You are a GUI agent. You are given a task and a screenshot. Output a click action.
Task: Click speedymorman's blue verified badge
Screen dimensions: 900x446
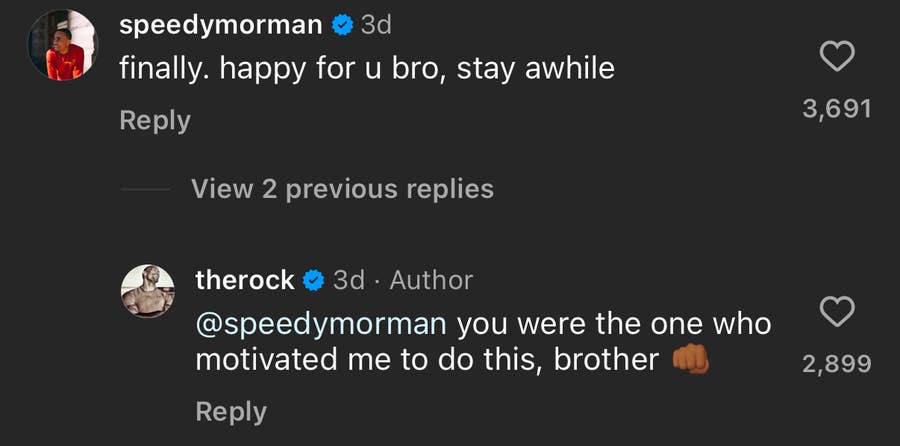click(x=342, y=27)
